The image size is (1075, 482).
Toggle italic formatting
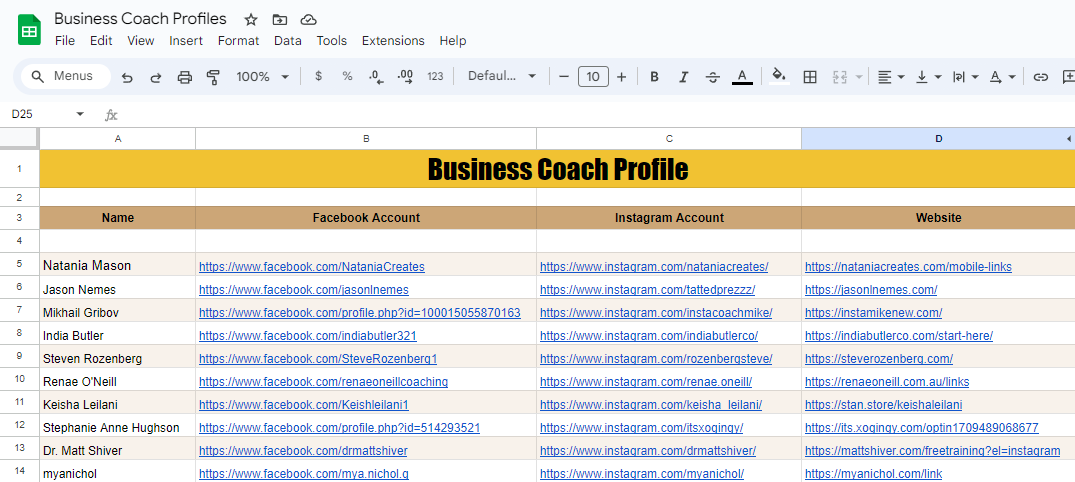click(684, 77)
